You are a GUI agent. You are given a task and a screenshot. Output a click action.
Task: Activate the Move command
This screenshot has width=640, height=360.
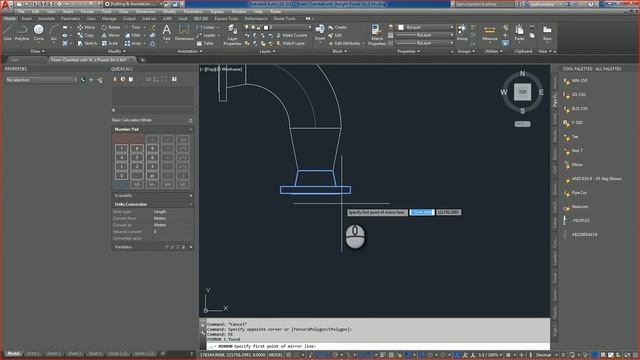86,27
